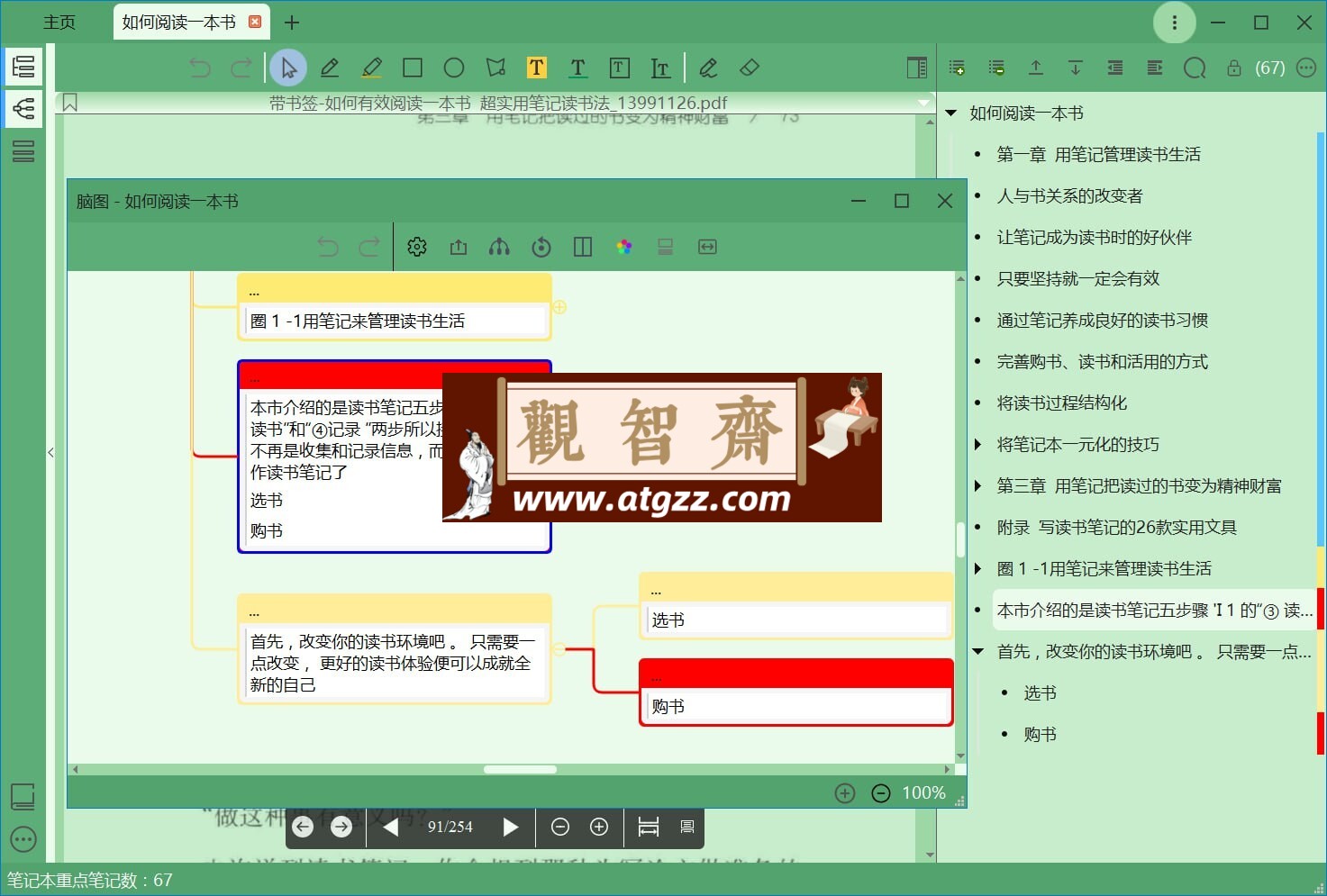
Task: Move note up with the up arrow
Action: click(1036, 68)
